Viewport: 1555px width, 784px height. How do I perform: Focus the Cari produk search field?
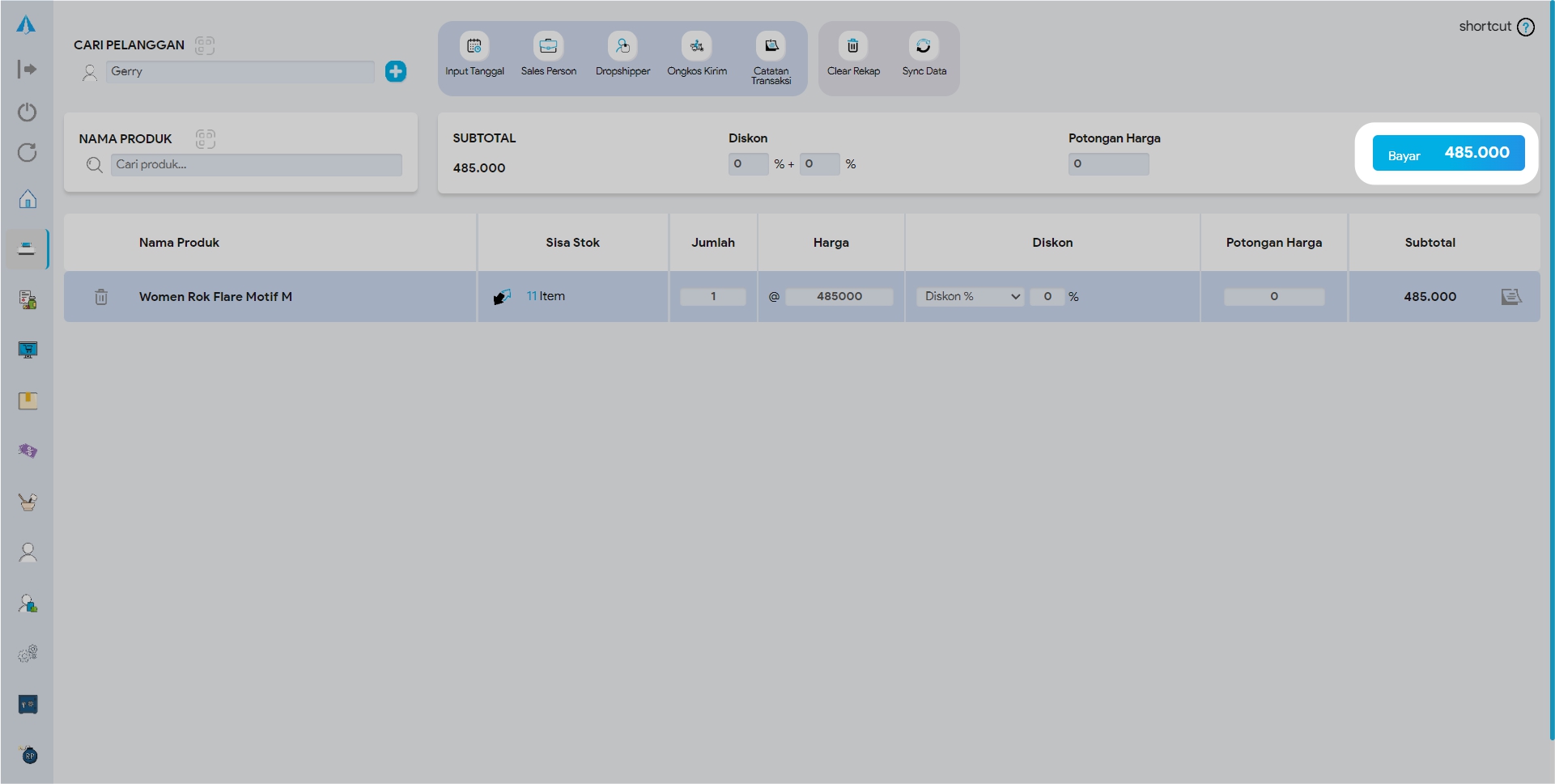256,165
